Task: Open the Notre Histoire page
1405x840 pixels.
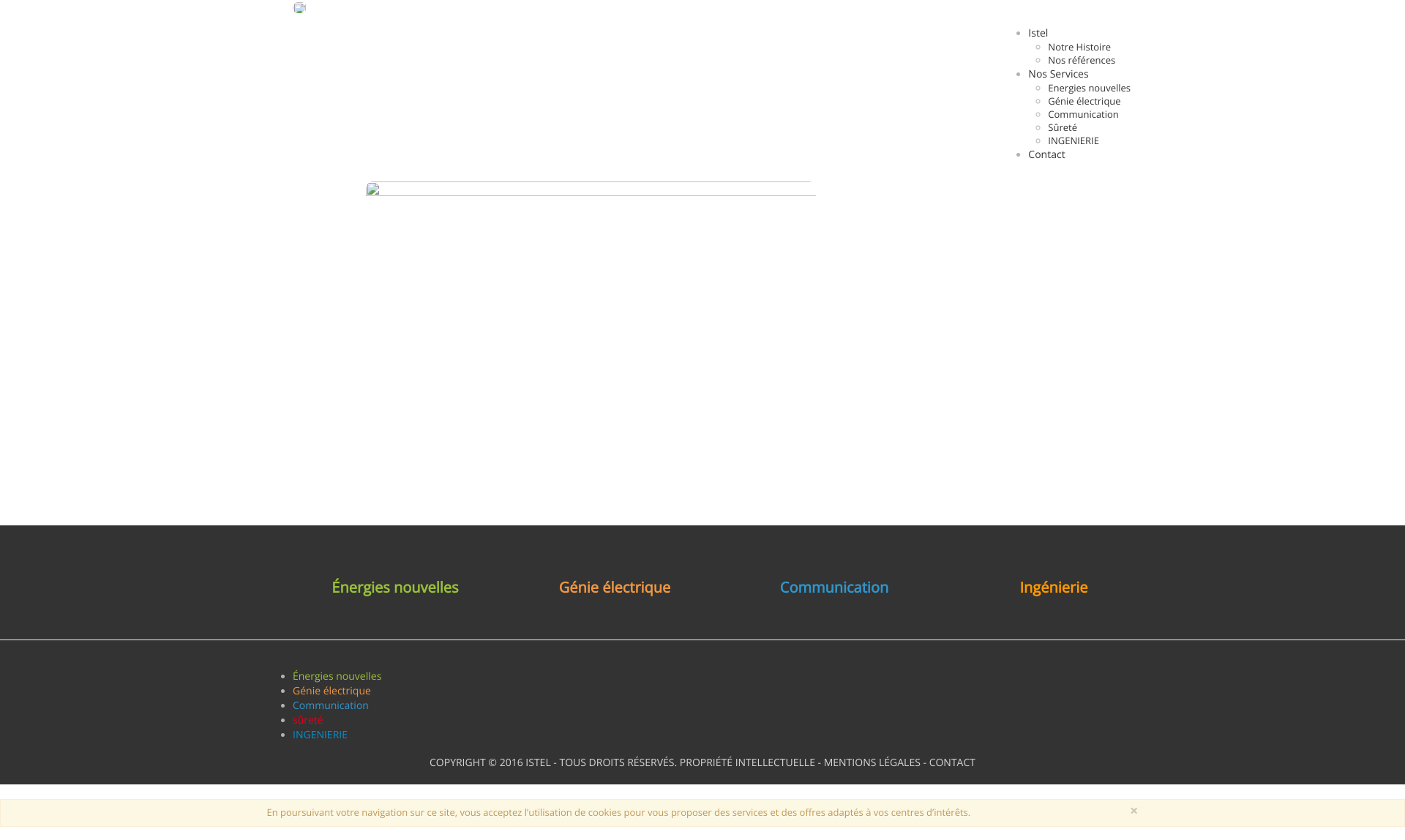Action: pos(1079,47)
